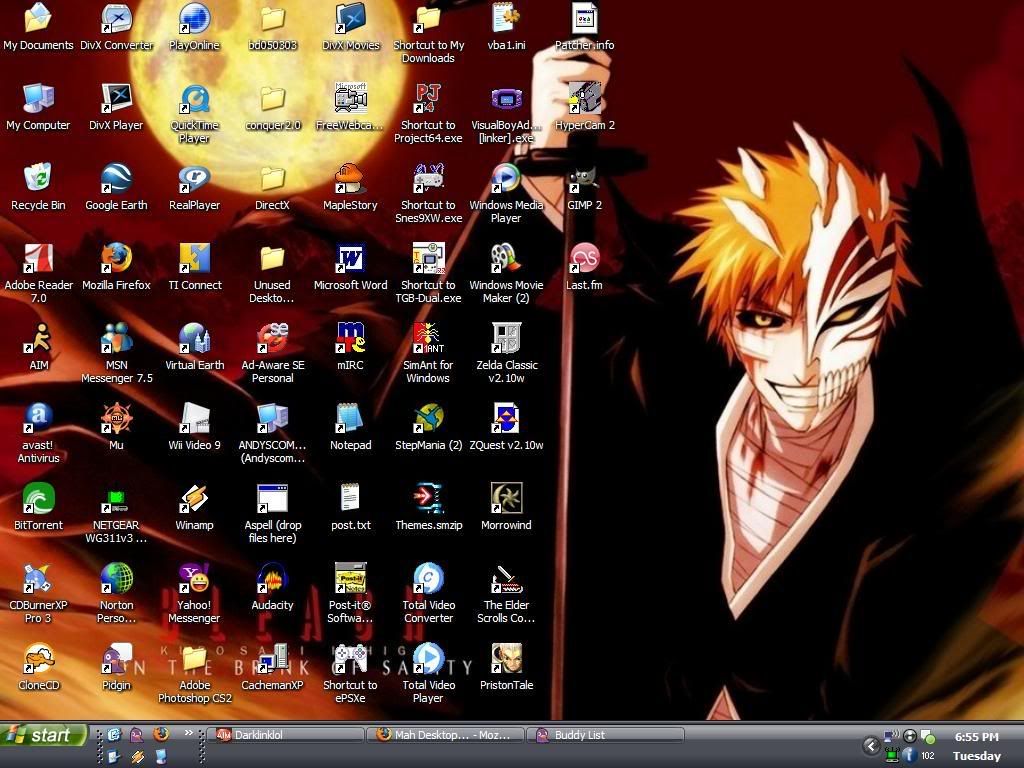
Task: Open the Recycle Bin icon
Action: pos(38,187)
